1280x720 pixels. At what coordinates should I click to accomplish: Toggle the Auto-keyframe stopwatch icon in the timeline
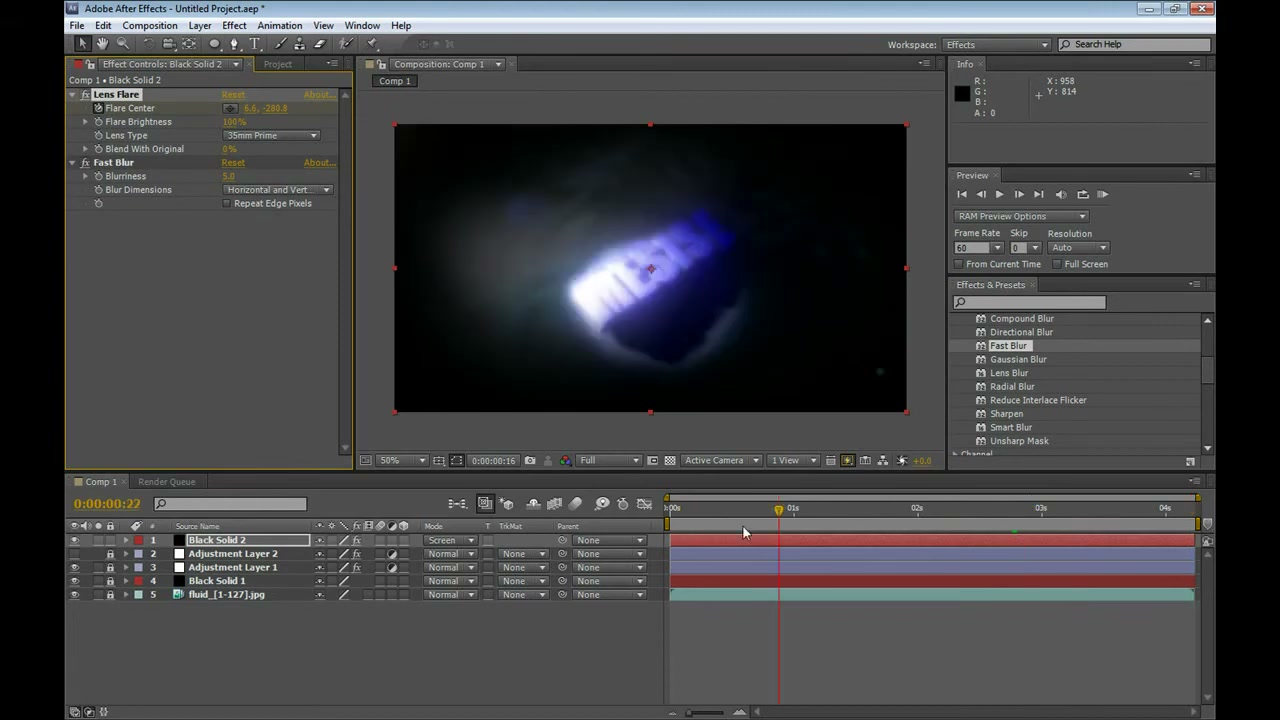(623, 504)
